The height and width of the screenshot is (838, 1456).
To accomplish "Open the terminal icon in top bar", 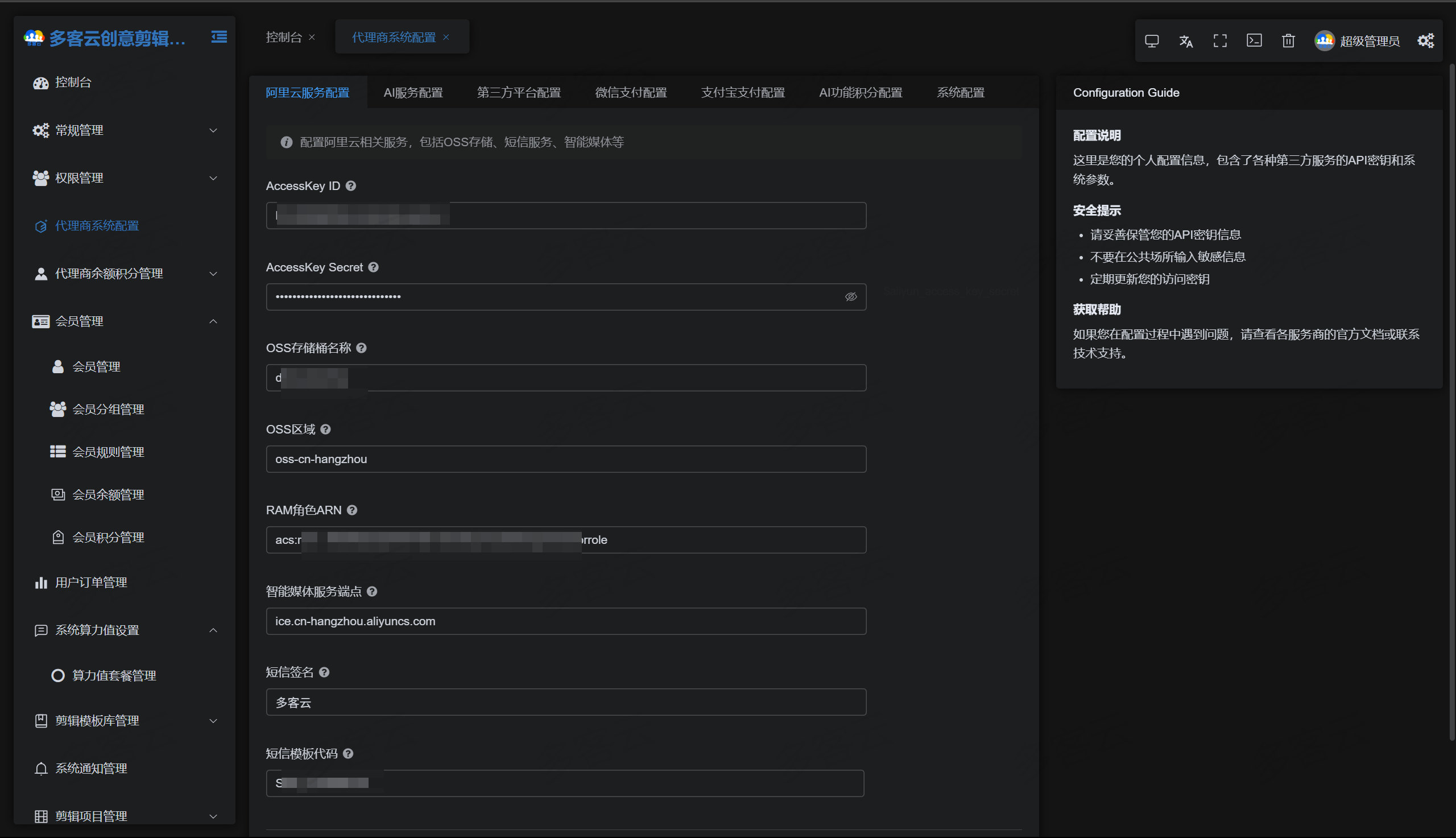I will click(1254, 41).
